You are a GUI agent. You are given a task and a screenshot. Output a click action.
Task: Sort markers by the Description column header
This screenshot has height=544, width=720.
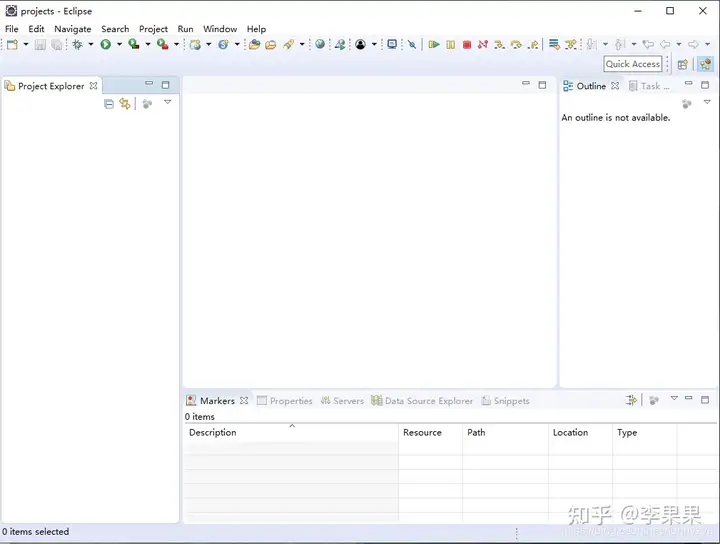tap(291, 432)
